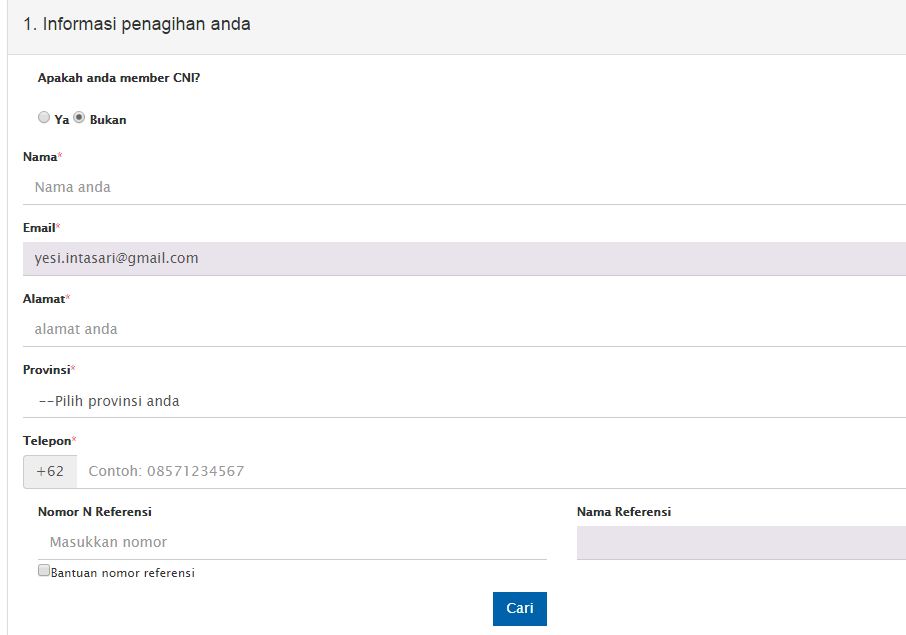Click the Nama field label
906x635 pixels.
point(40,157)
